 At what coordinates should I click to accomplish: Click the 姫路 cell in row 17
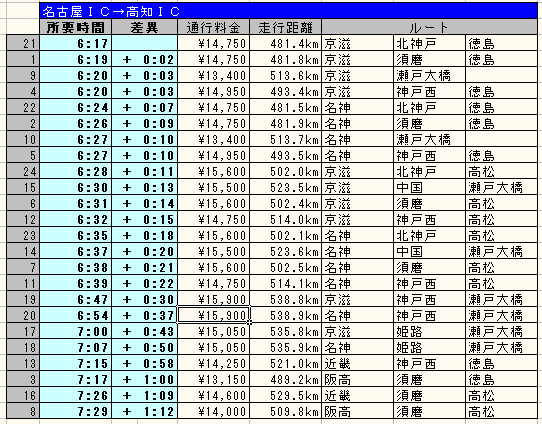(429, 331)
